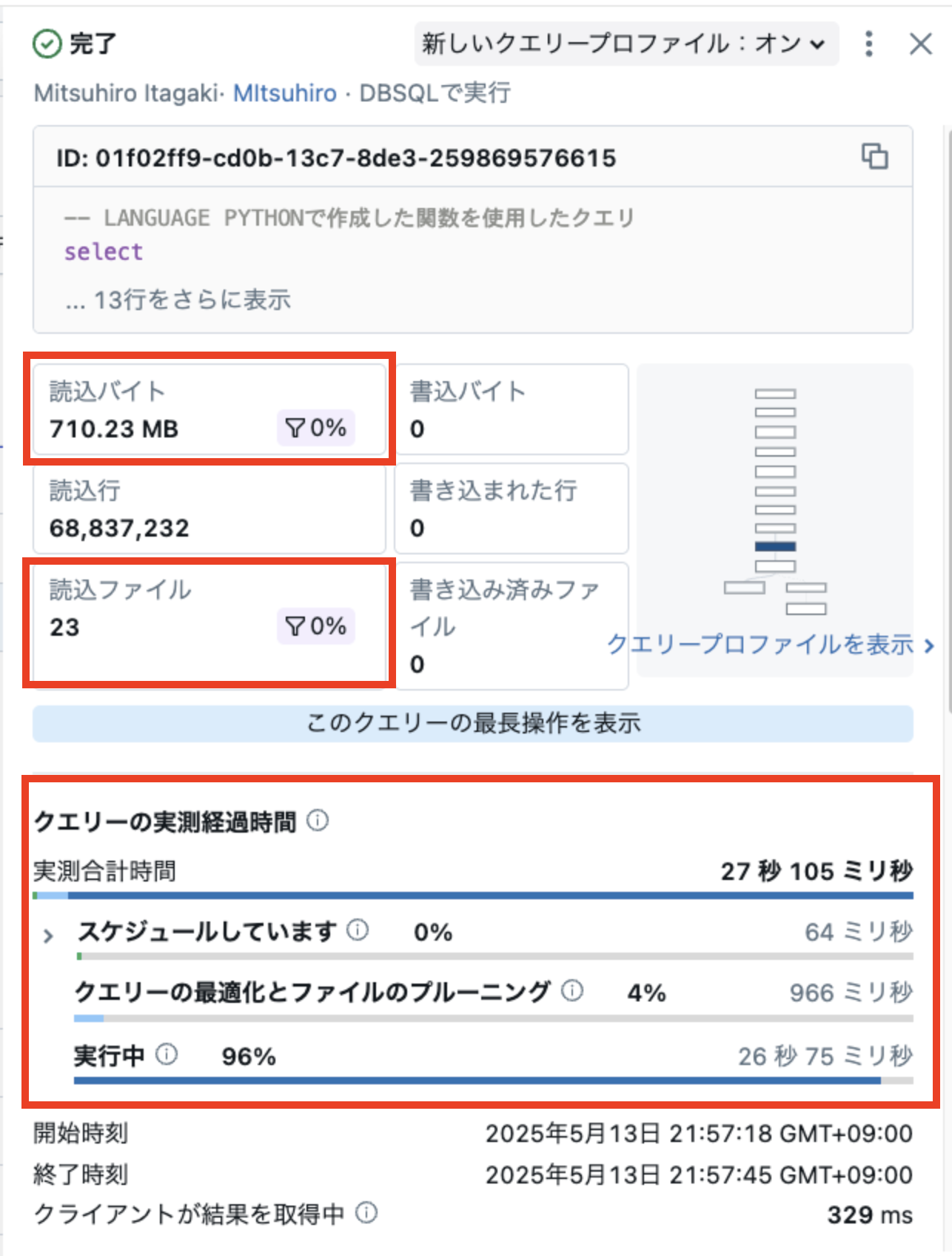
Task: Open 新しいクエリープロファイル:オン dropdown
Action: tap(626, 44)
